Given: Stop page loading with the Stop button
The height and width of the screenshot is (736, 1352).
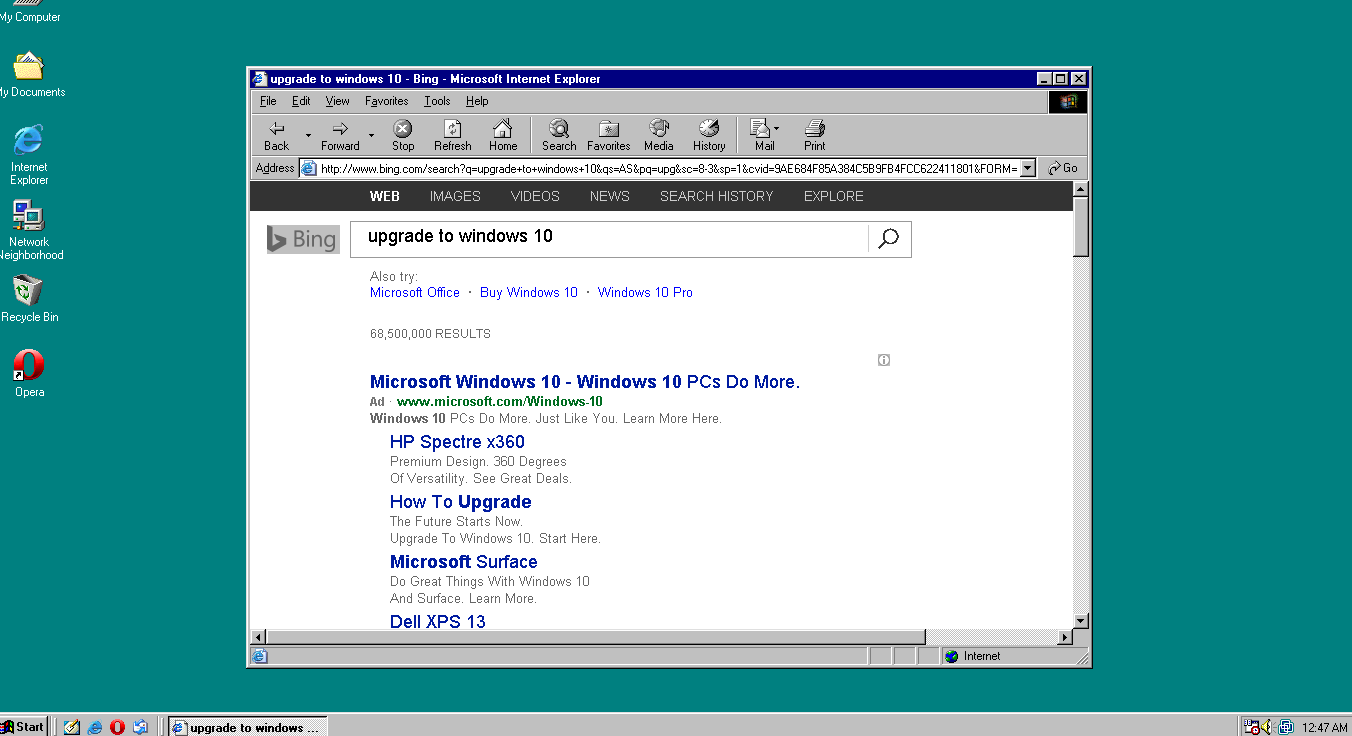Looking at the screenshot, I should pyautogui.click(x=403, y=135).
